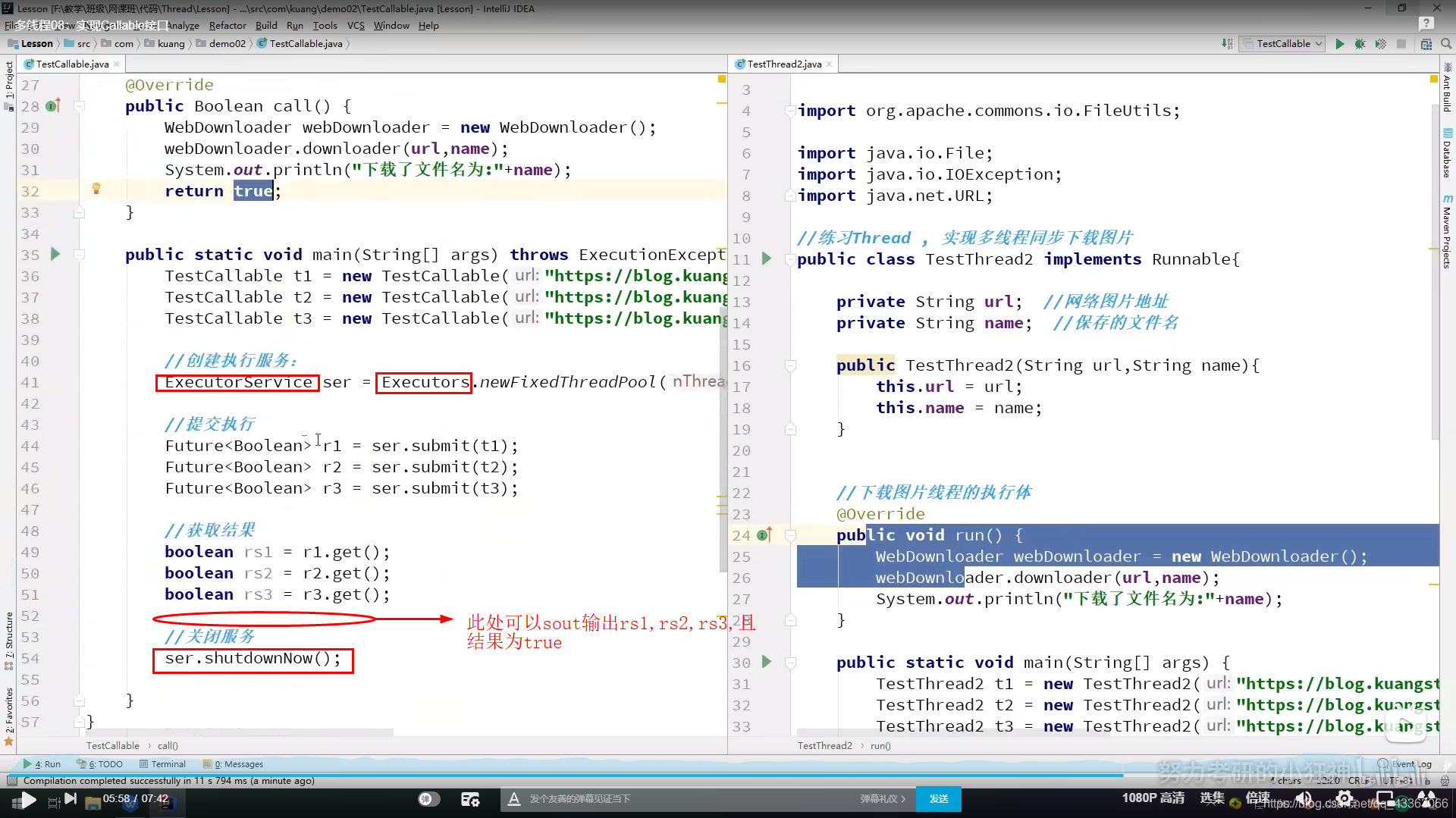Open the Ant Build tool window
This screenshot has height=818, width=1456.
point(1447,88)
